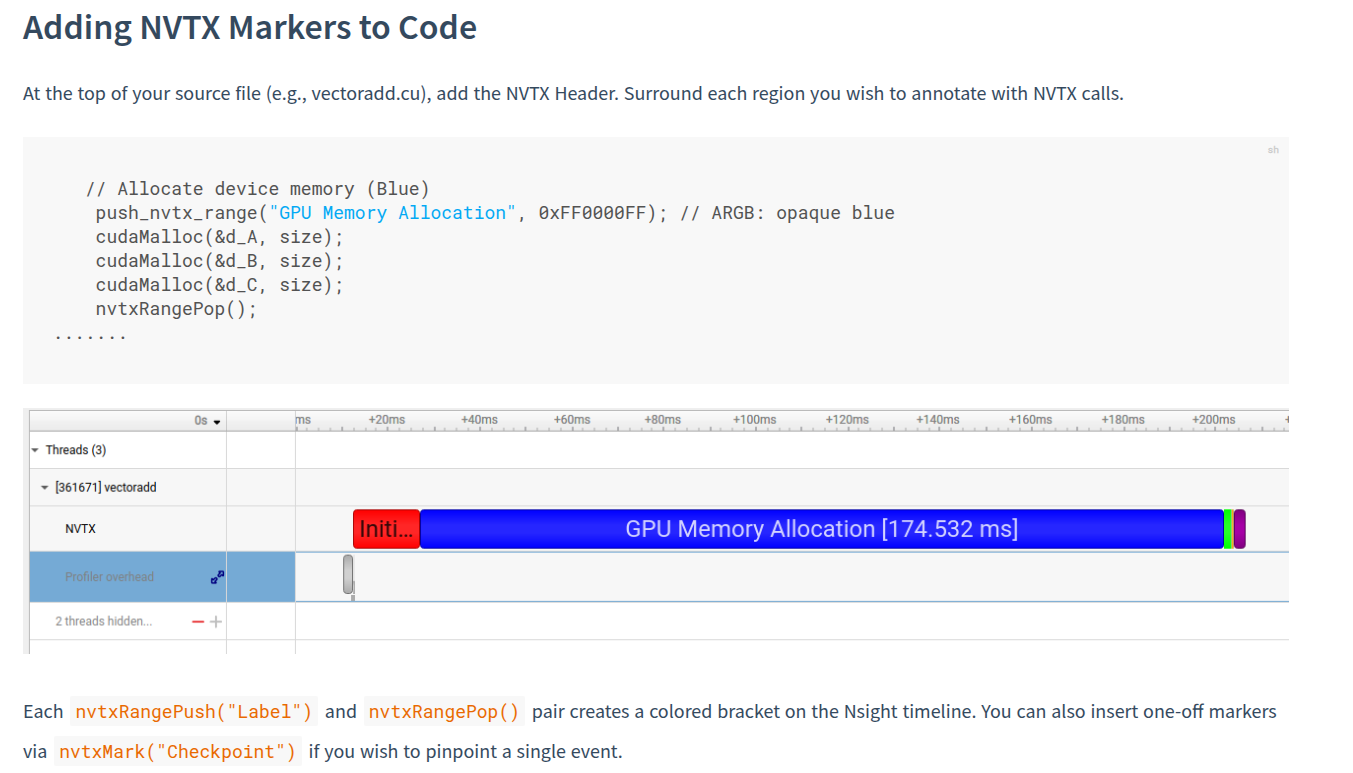Click the +200ms timeline tick label
Image resolution: width=1353 pixels, height=773 pixels.
1214,420
